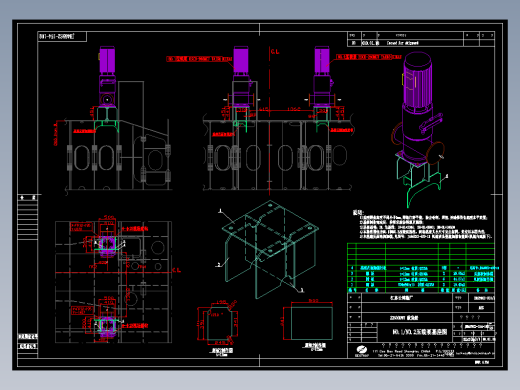Click the red callout label left of middle pump
520x390 pixels.
(x=199, y=59)
